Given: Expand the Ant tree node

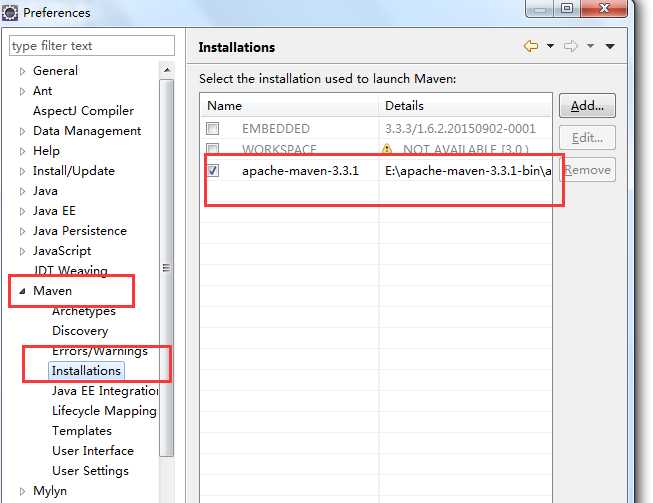Looking at the screenshot, I should coord(22,91).
